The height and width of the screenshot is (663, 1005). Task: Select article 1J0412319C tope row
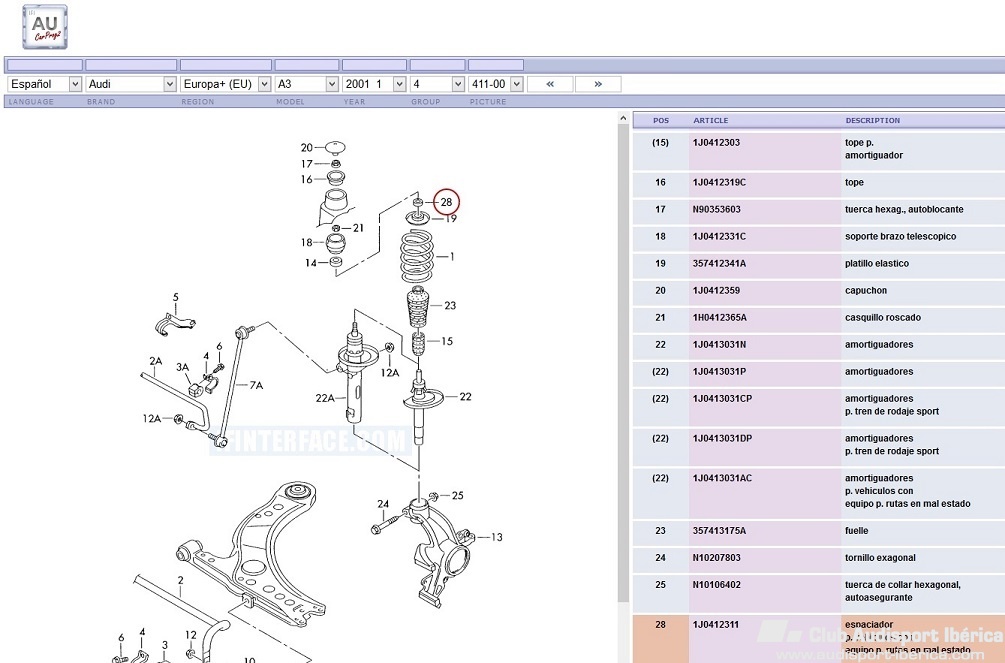pos(819,183)
